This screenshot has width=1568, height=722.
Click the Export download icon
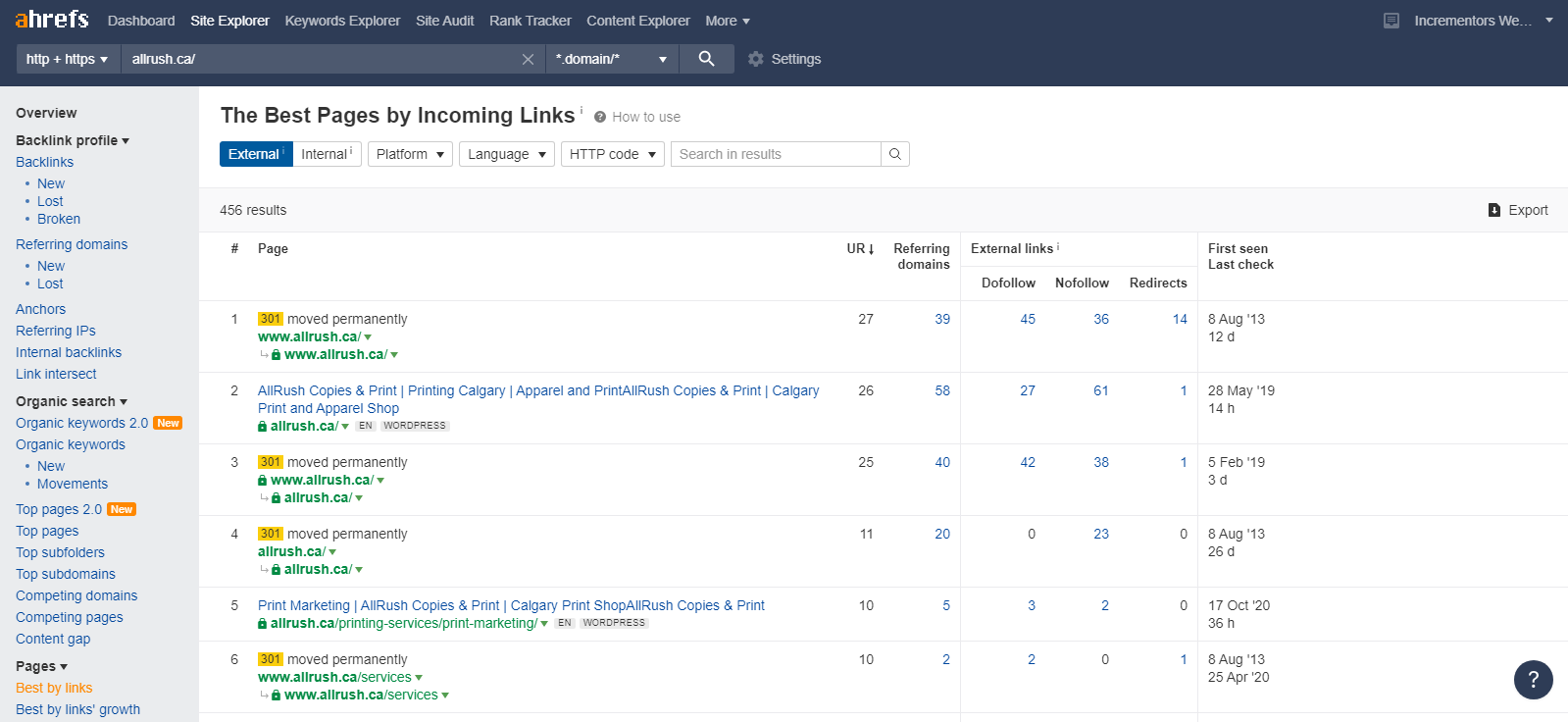click(x=1494, y=210)
